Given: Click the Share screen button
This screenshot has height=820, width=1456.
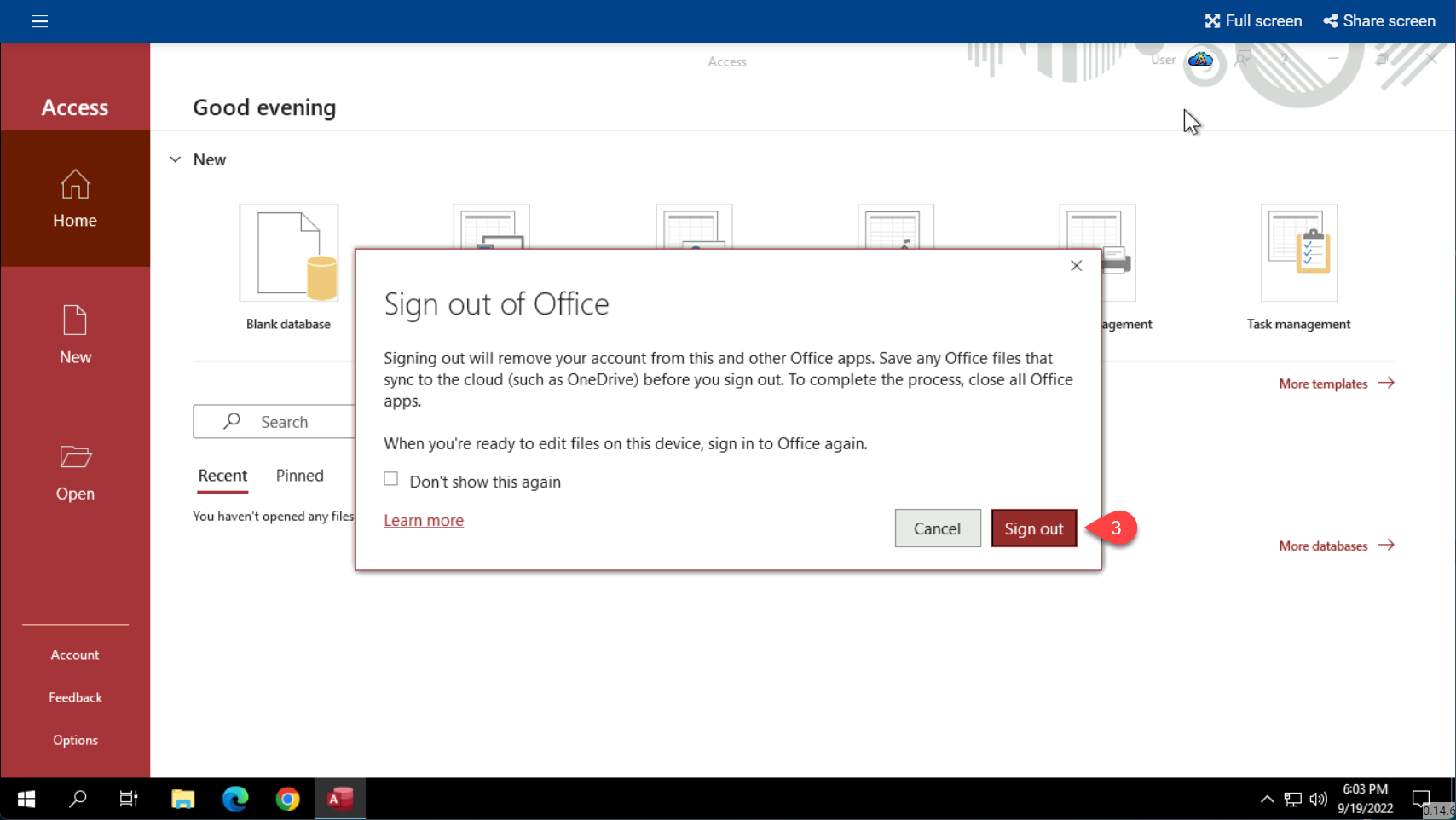Looking at the screenshot, I should point(1379,21).
